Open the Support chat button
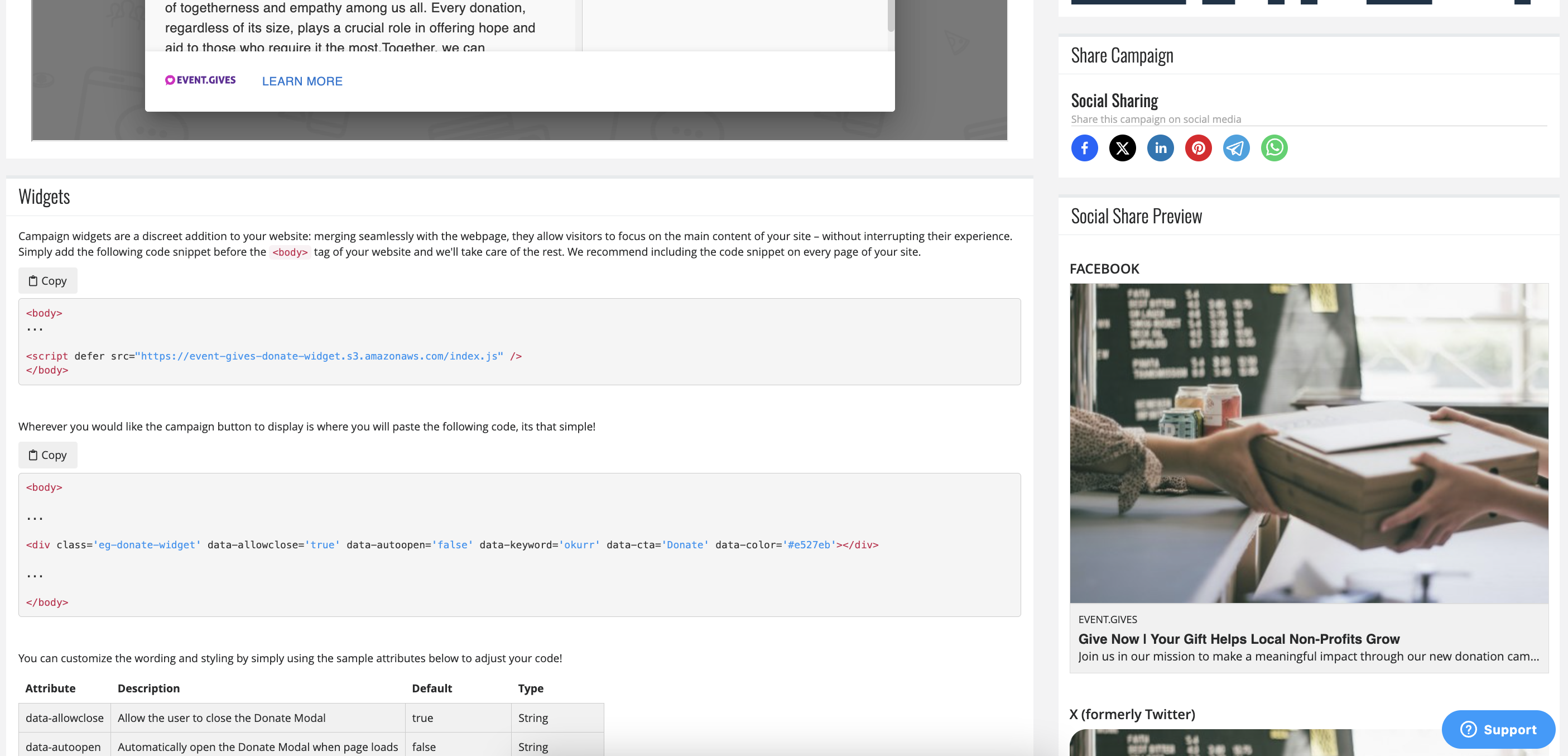Image resolution: width=1568 pixels, height=756 pixels. click(1498, 729)
